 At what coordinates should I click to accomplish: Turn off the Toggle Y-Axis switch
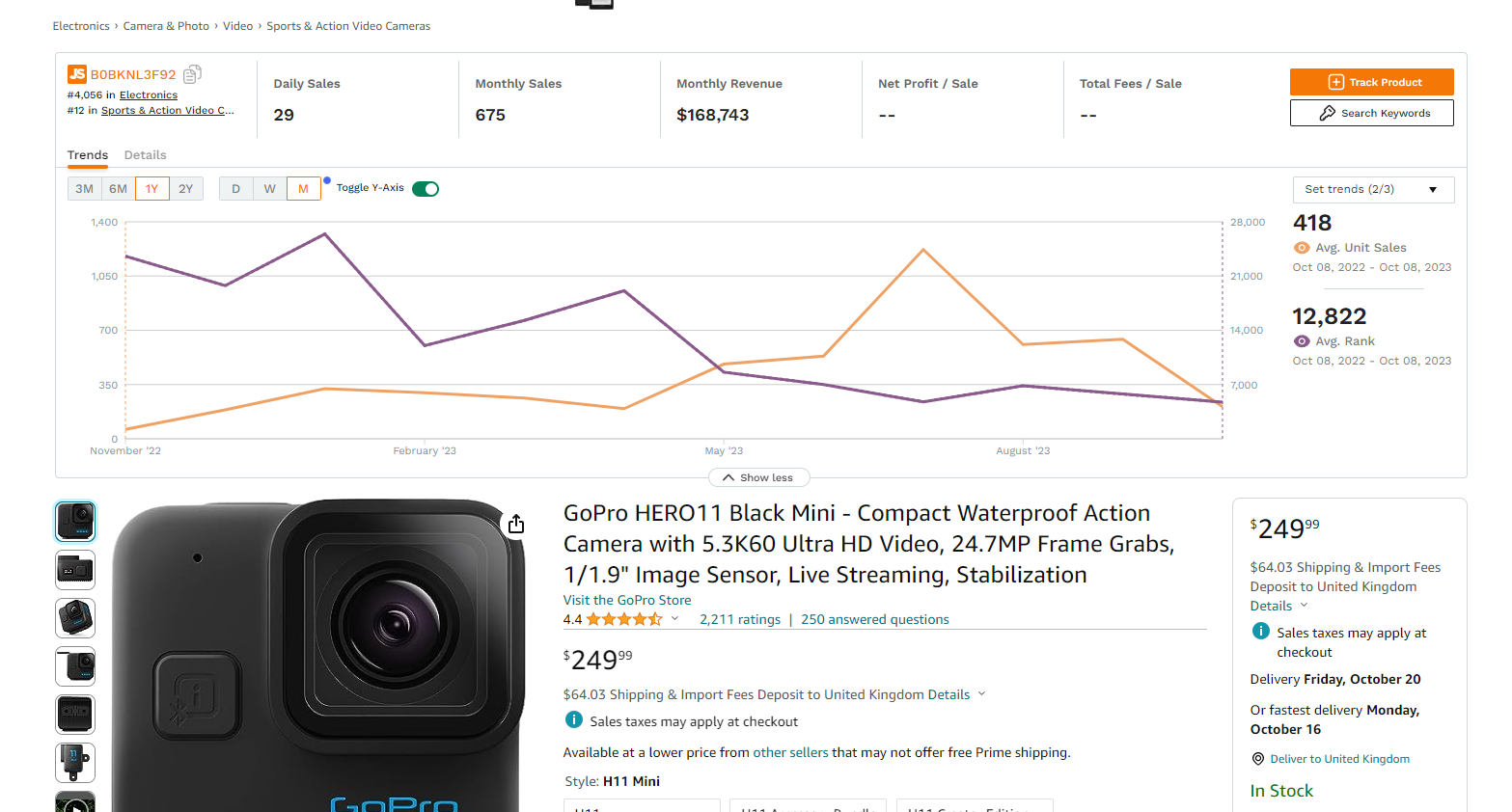tap(426, 189)
